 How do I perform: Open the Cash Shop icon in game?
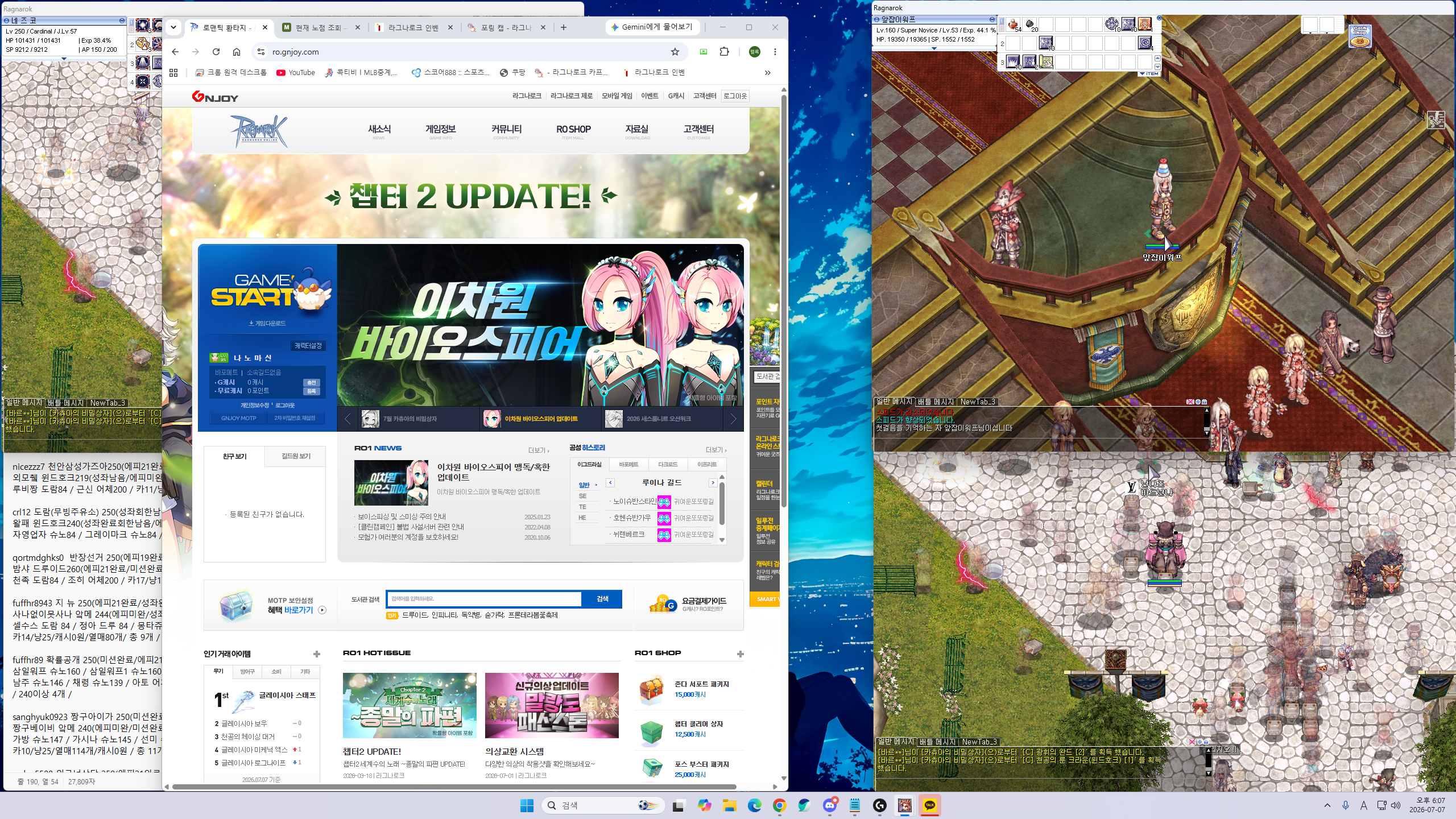pos(1360,36)
